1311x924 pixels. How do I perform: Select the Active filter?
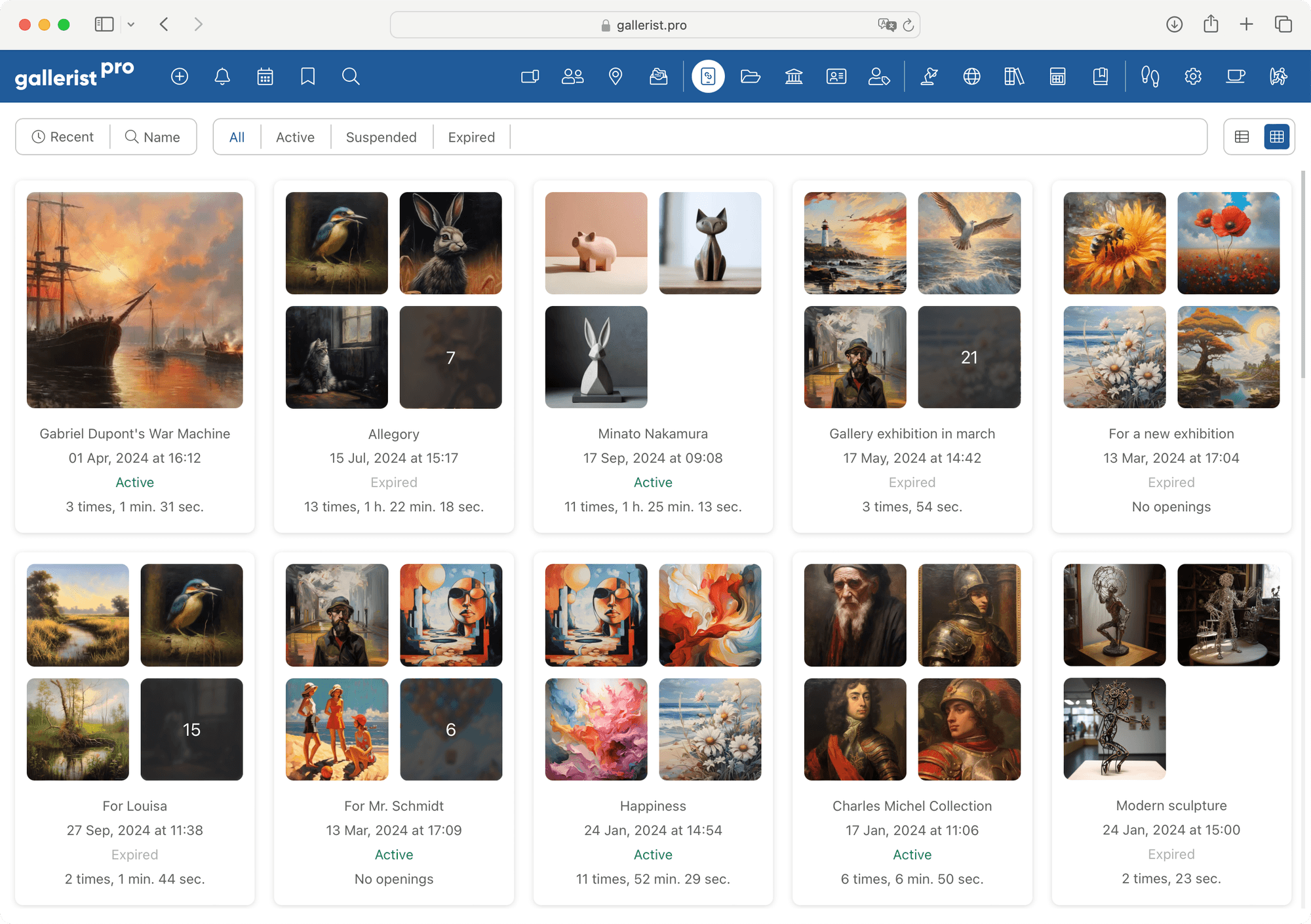tap(295, 137)
